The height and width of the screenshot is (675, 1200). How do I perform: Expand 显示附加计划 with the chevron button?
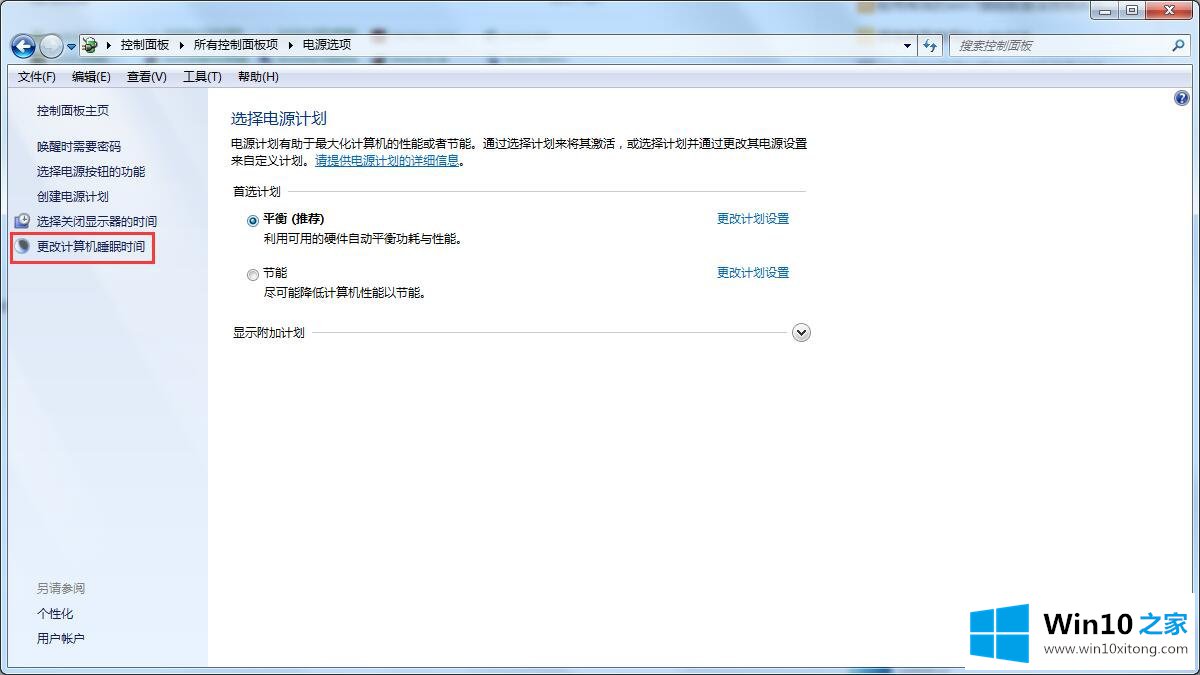coord(800,333)
